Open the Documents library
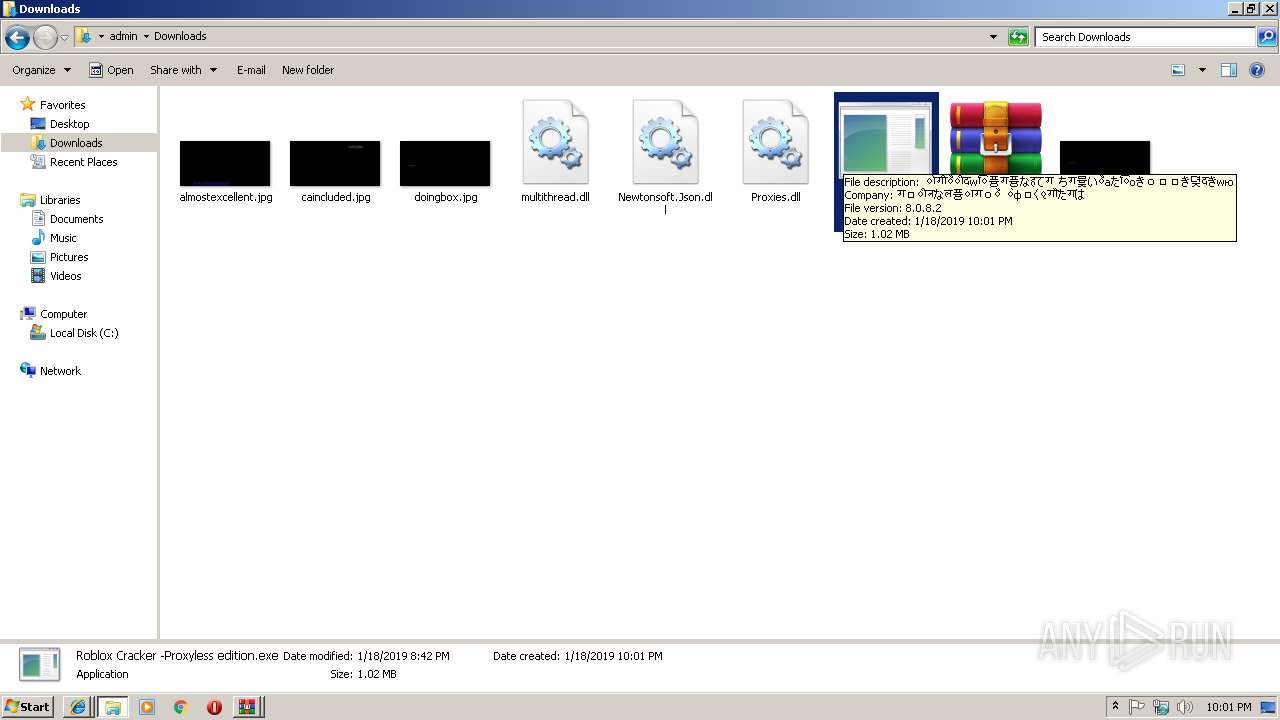 (76, 219)
